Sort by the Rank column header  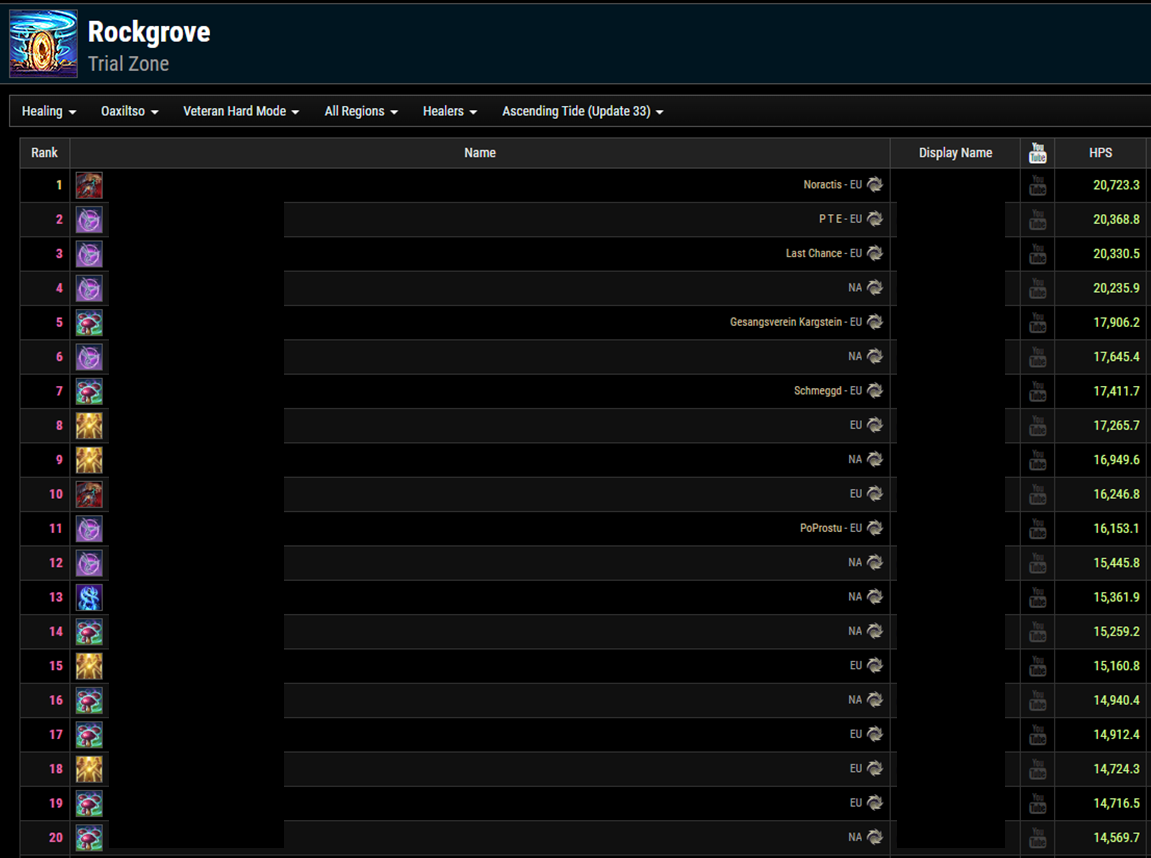44,153
